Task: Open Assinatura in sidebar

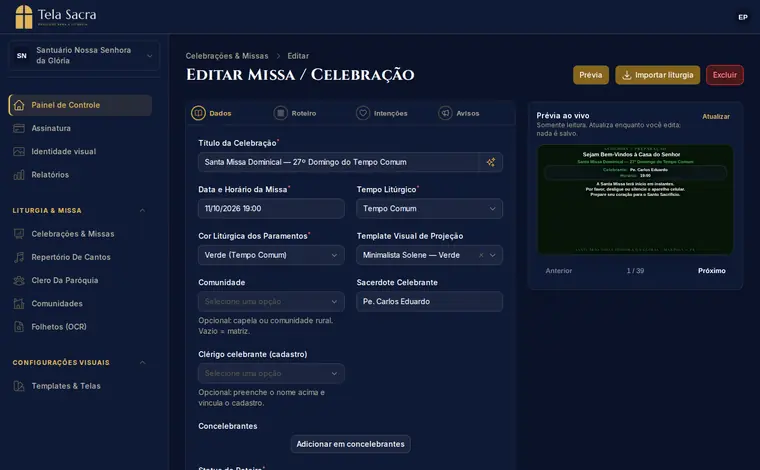Action: tap(80, 128)
